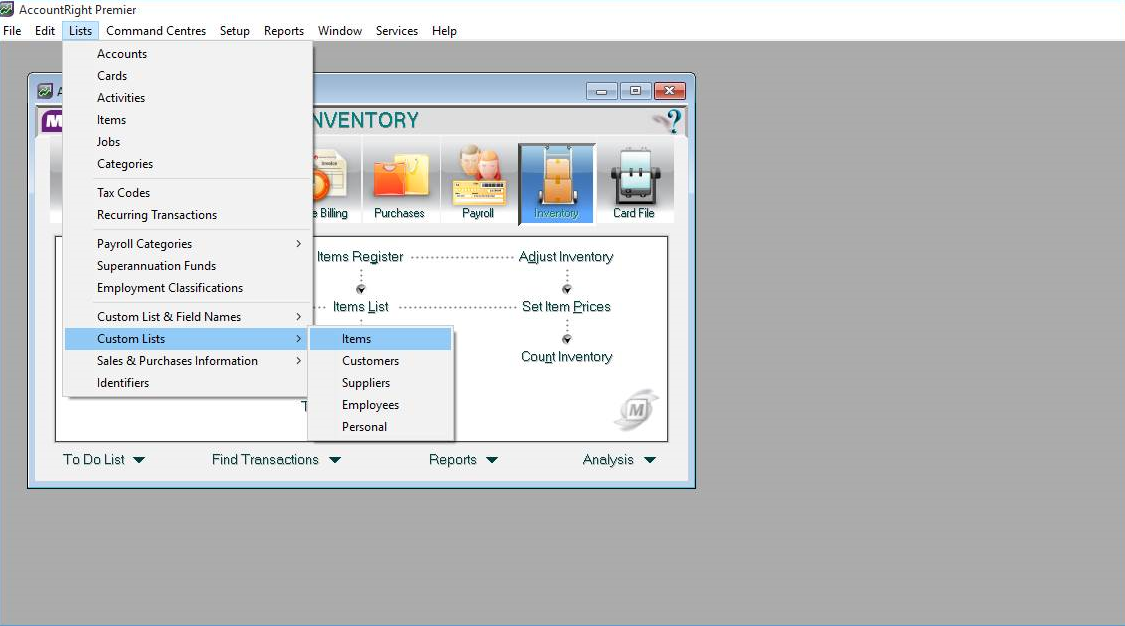Open the Card File command centre icon
Viewport: 1125px width, 626px height.
[x=634, y=184]
